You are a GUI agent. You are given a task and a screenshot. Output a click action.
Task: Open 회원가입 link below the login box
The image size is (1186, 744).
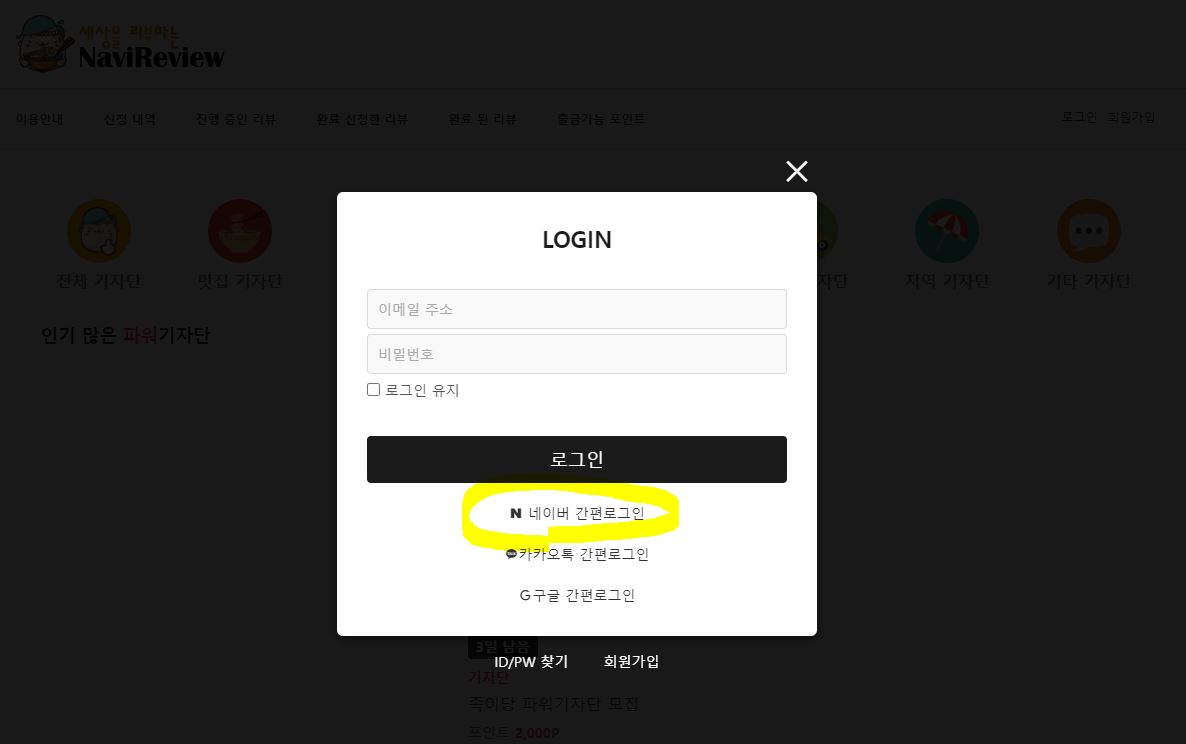[631, 662]
